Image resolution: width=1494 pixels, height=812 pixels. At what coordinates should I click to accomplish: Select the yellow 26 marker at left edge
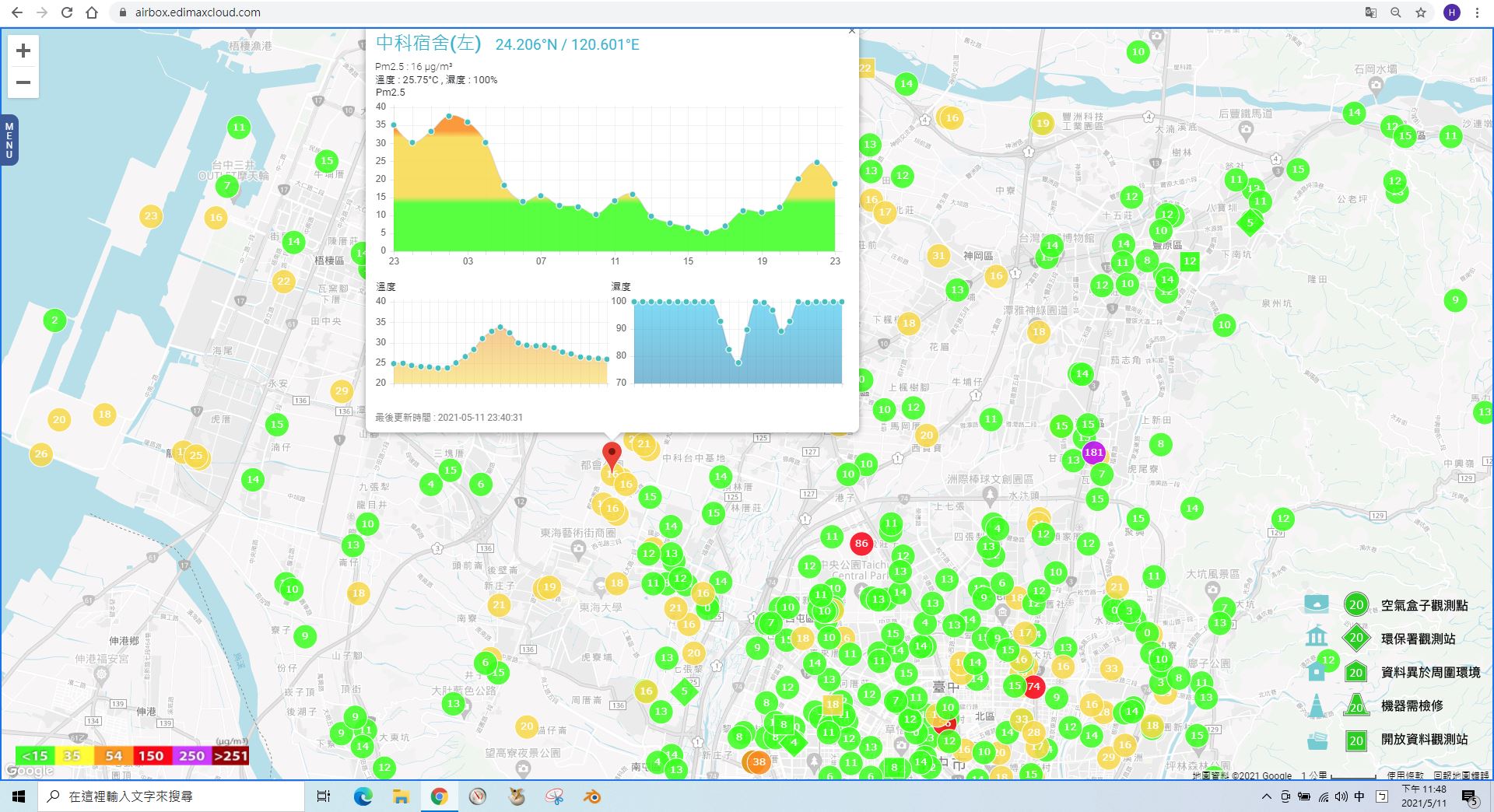point(41,453)
